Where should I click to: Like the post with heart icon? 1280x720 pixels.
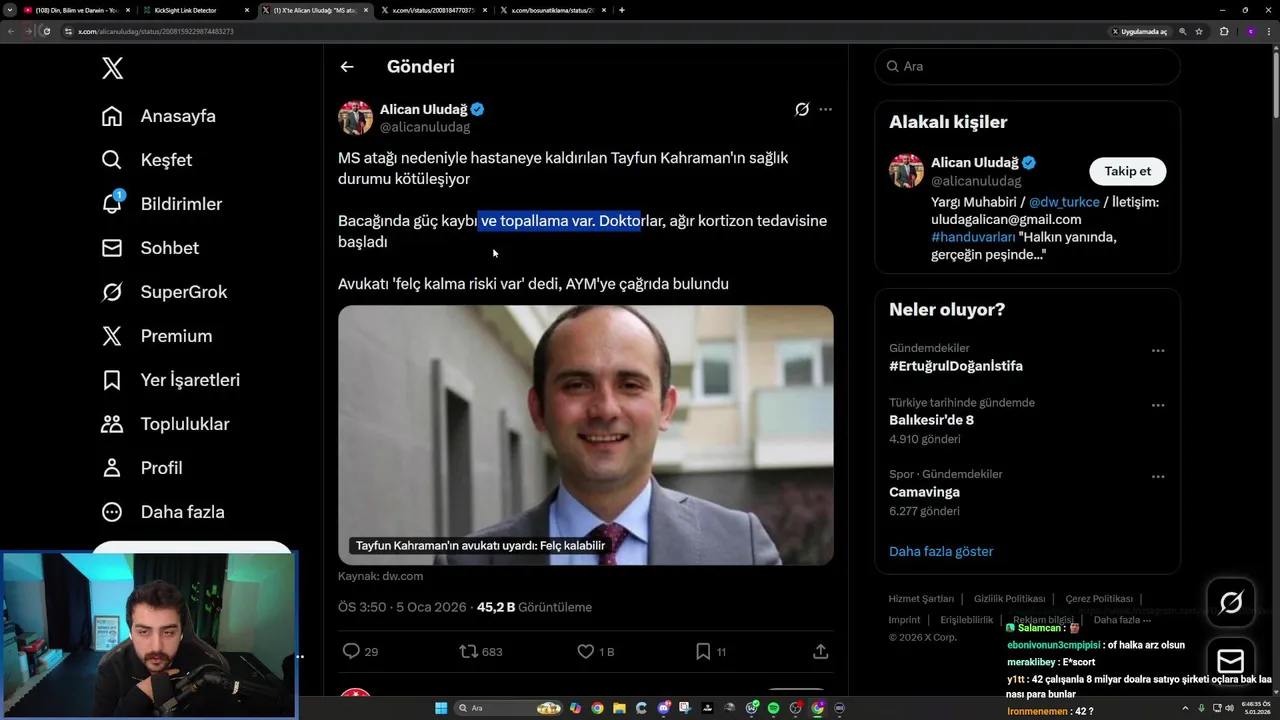click(586, 651)
